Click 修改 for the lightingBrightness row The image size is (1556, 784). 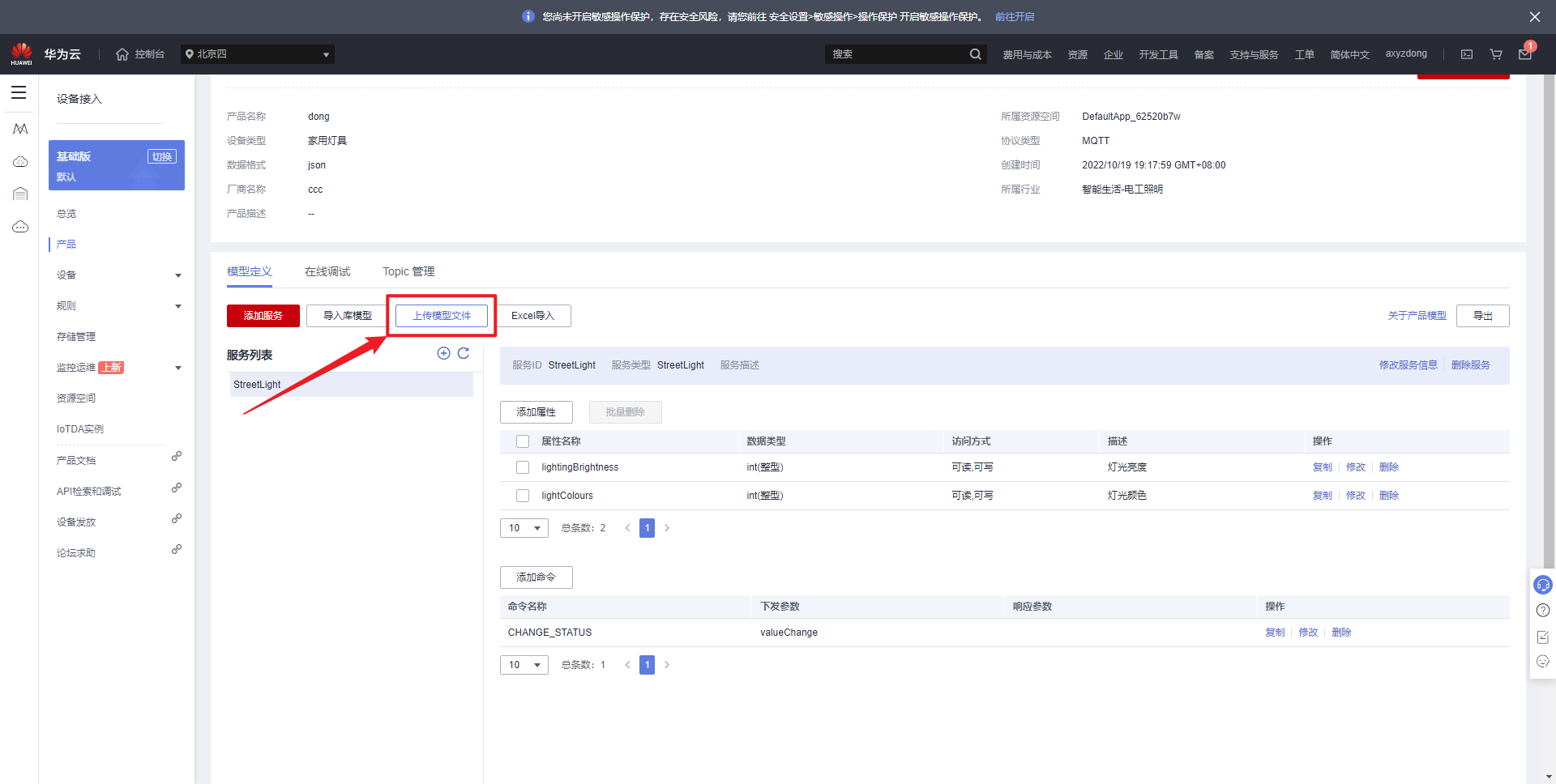(x=1356, y=467)
